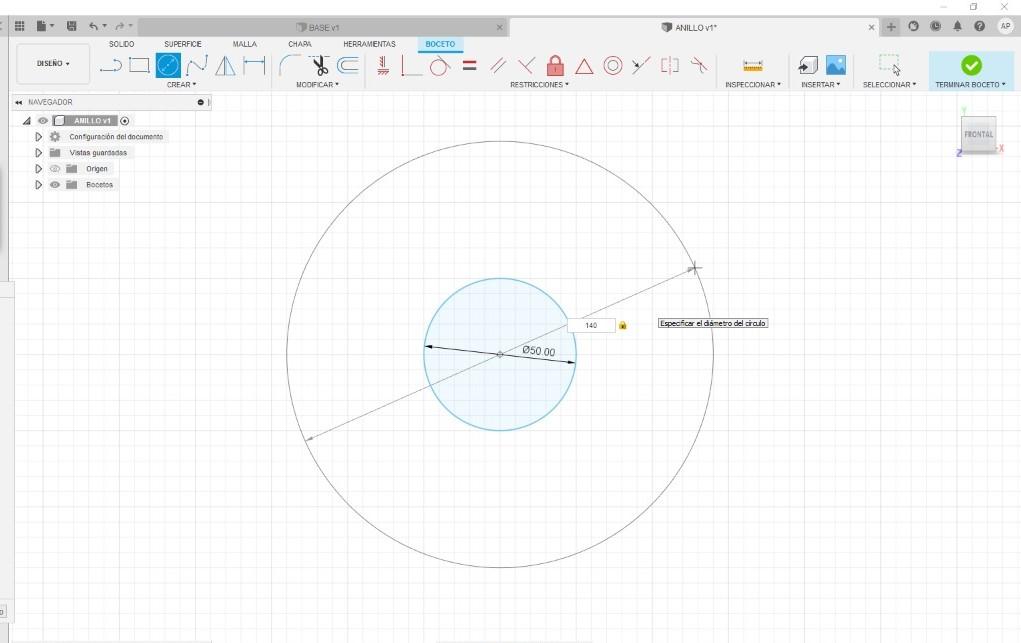Hide the Bocetos folder with eye icon
The width and height of the screenshot is (1021, 643).
pos(55,185)
